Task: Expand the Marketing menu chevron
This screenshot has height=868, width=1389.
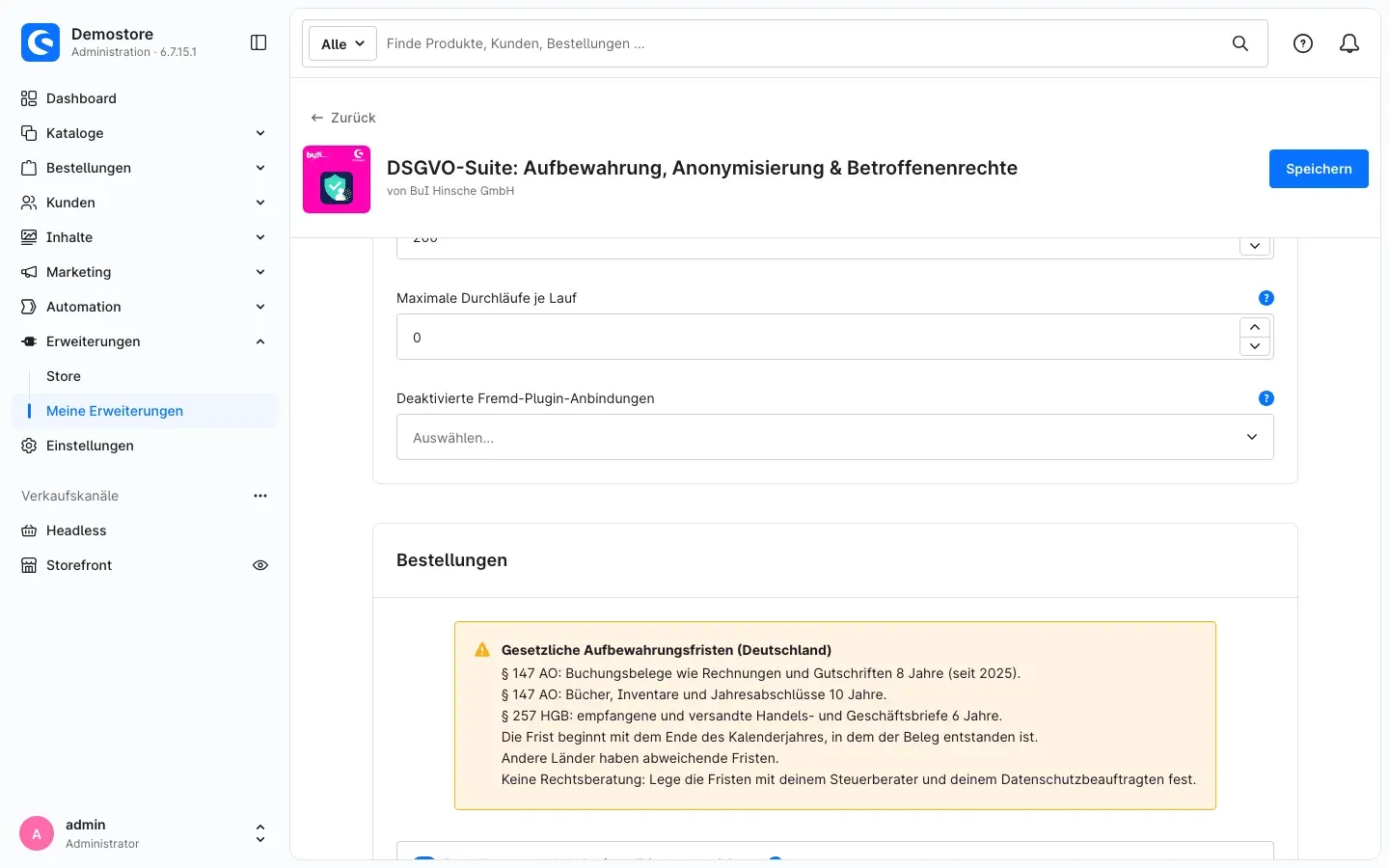Action: click(x=260, y=272)
